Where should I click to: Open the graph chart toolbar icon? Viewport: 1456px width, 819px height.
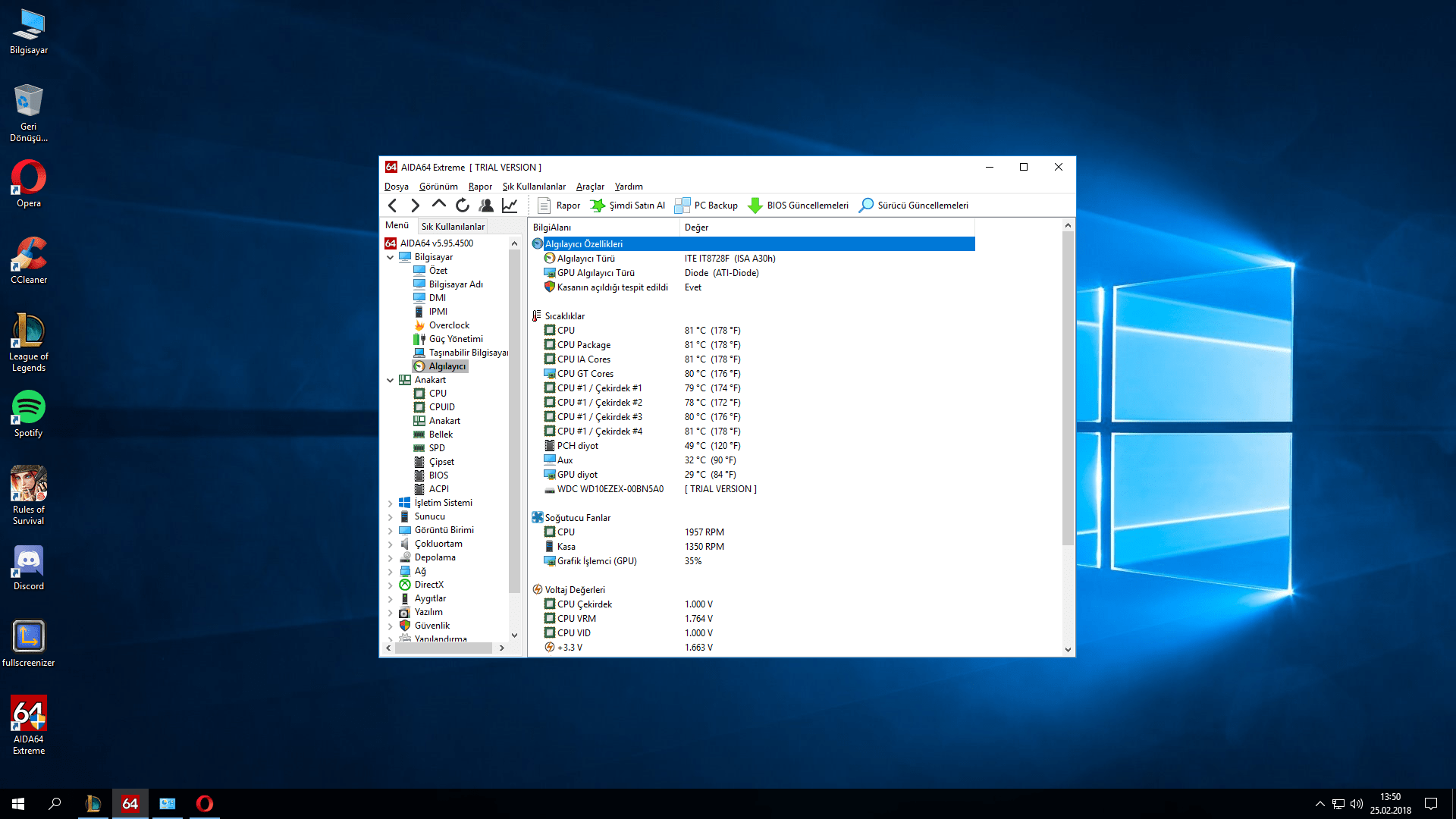(x=510, y=206)
